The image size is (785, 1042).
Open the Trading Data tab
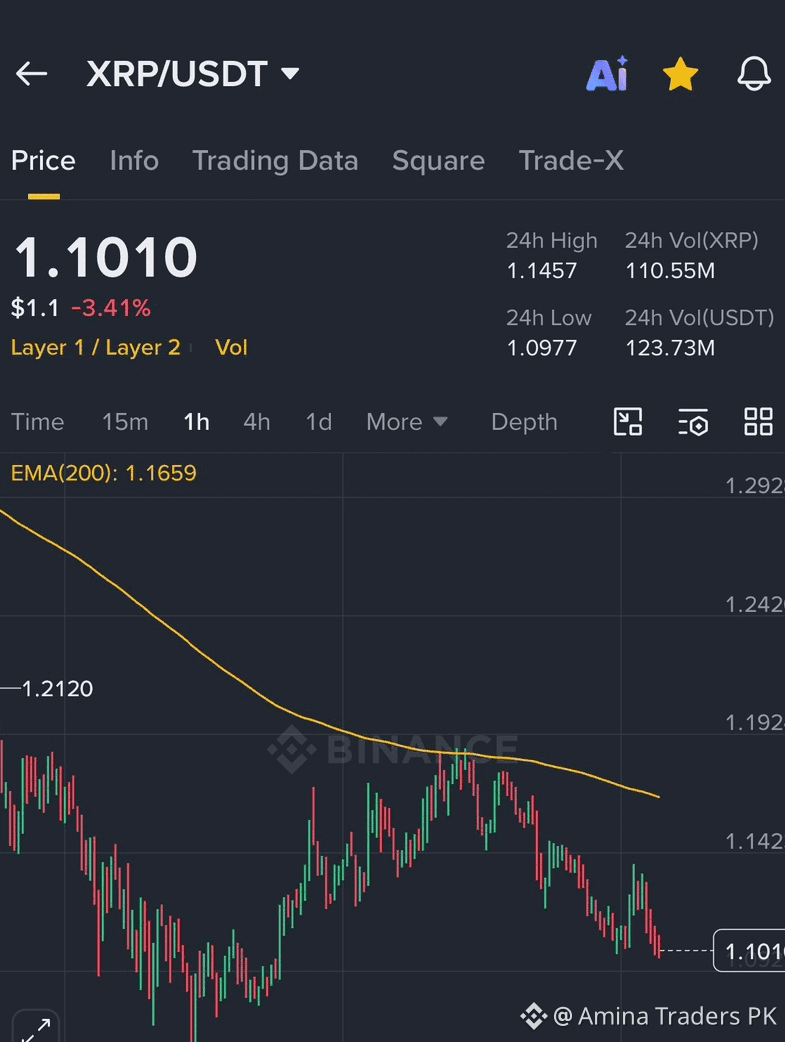(275, 161)
